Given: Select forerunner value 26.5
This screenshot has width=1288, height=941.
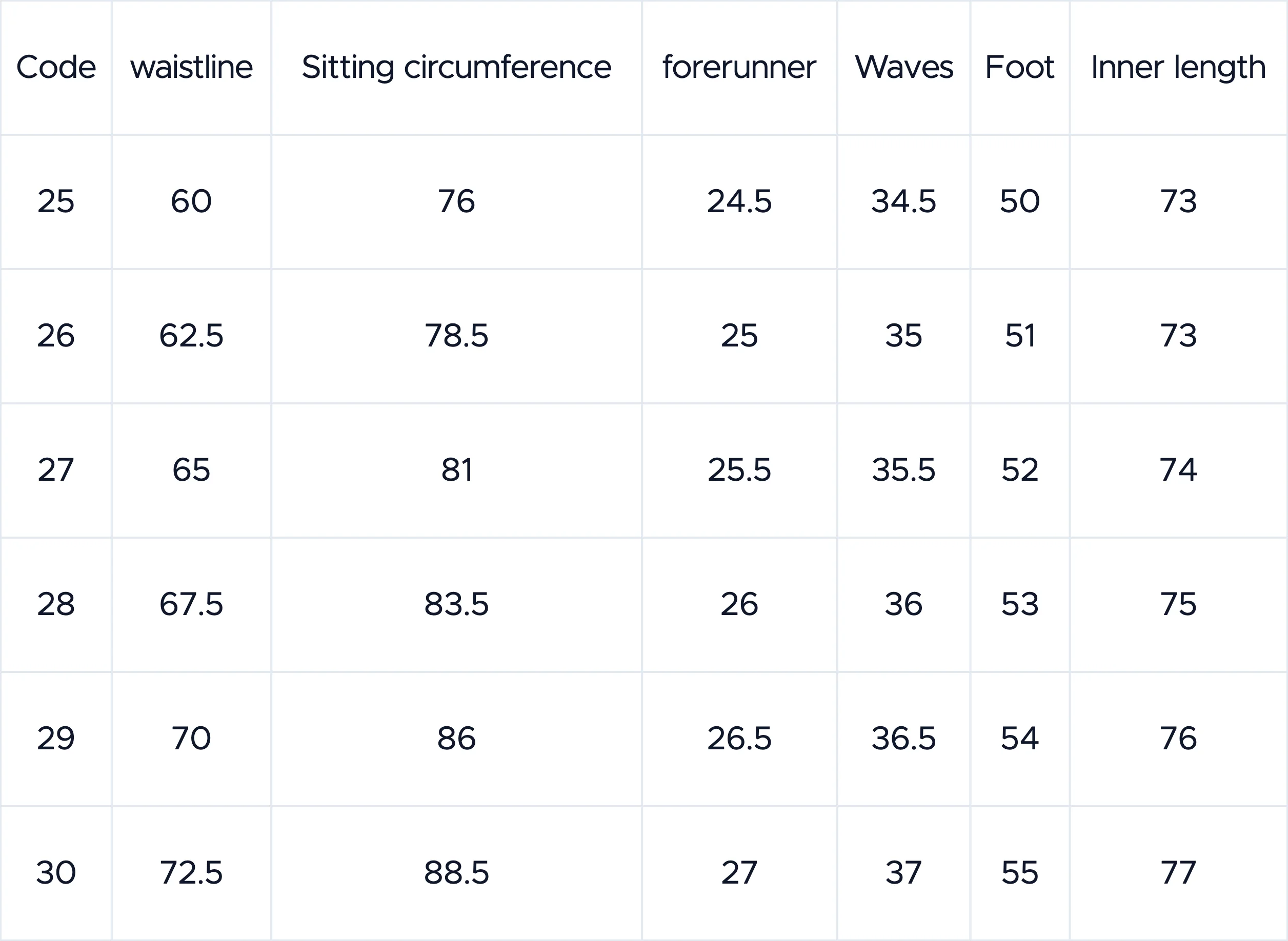Looking at the screenshot, I should click(739, 739).
